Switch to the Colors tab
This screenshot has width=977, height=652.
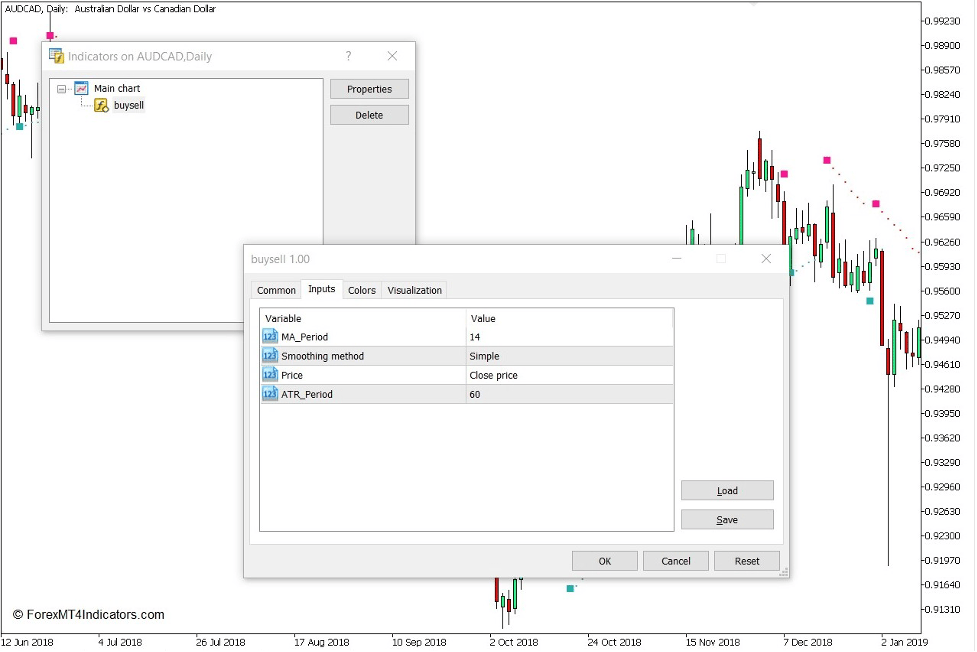point(361,290)
